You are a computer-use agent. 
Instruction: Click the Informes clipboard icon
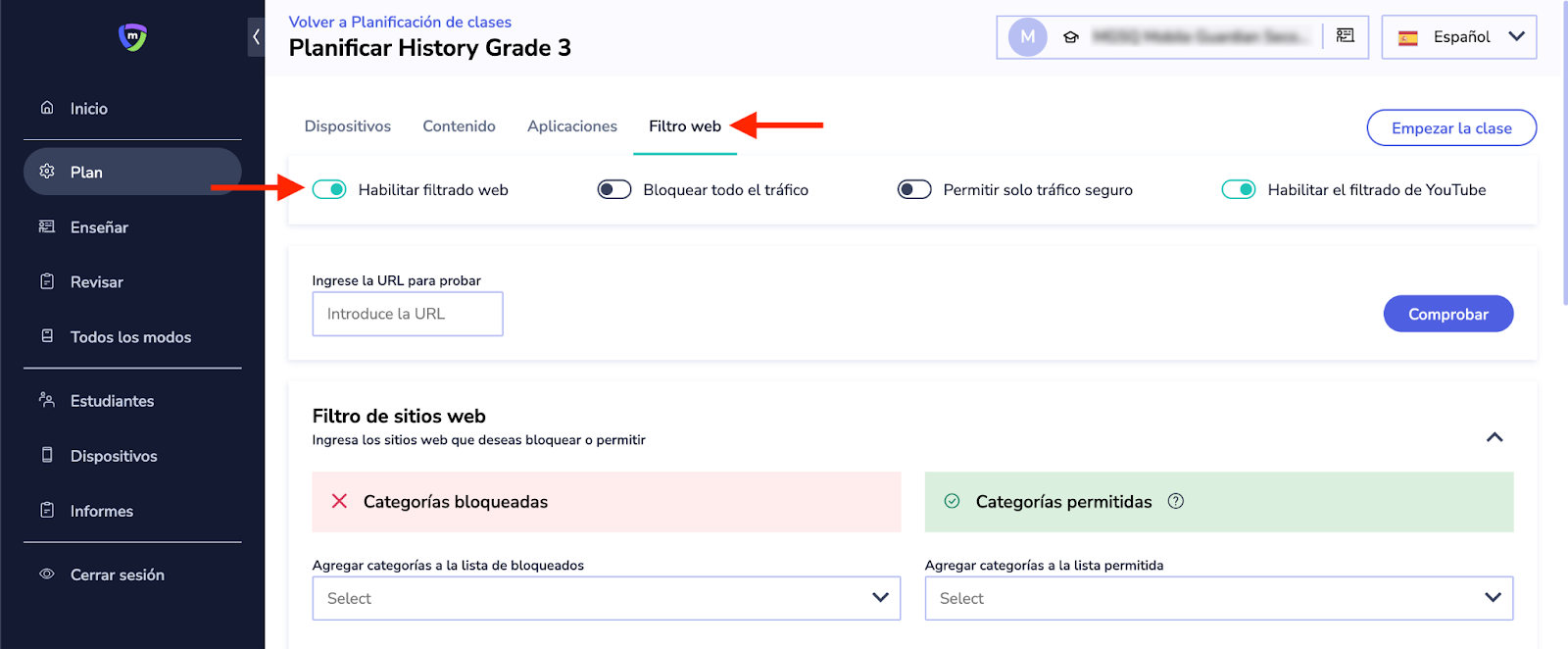[47, 510]
